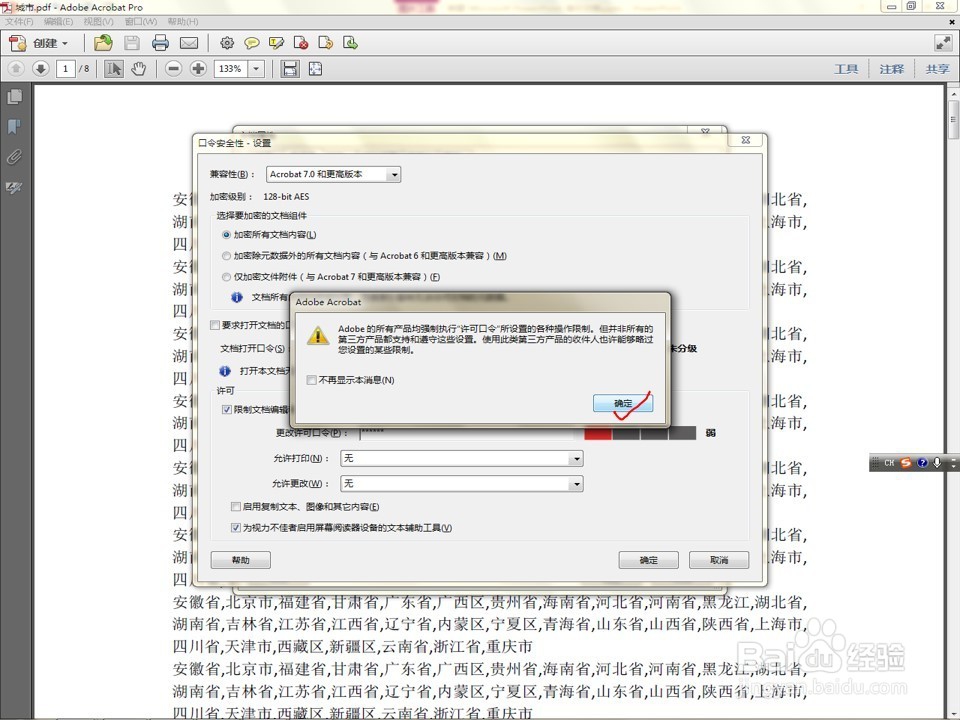Open the bookmarks panel

(x=14, y=127)
